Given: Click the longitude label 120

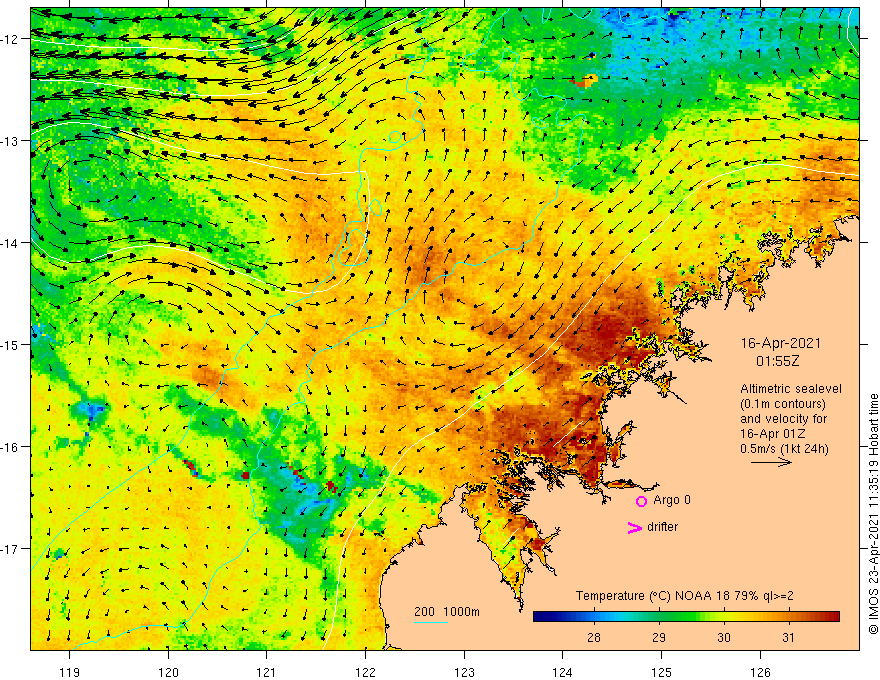Looking at the screenshot, I should point(168,672).
